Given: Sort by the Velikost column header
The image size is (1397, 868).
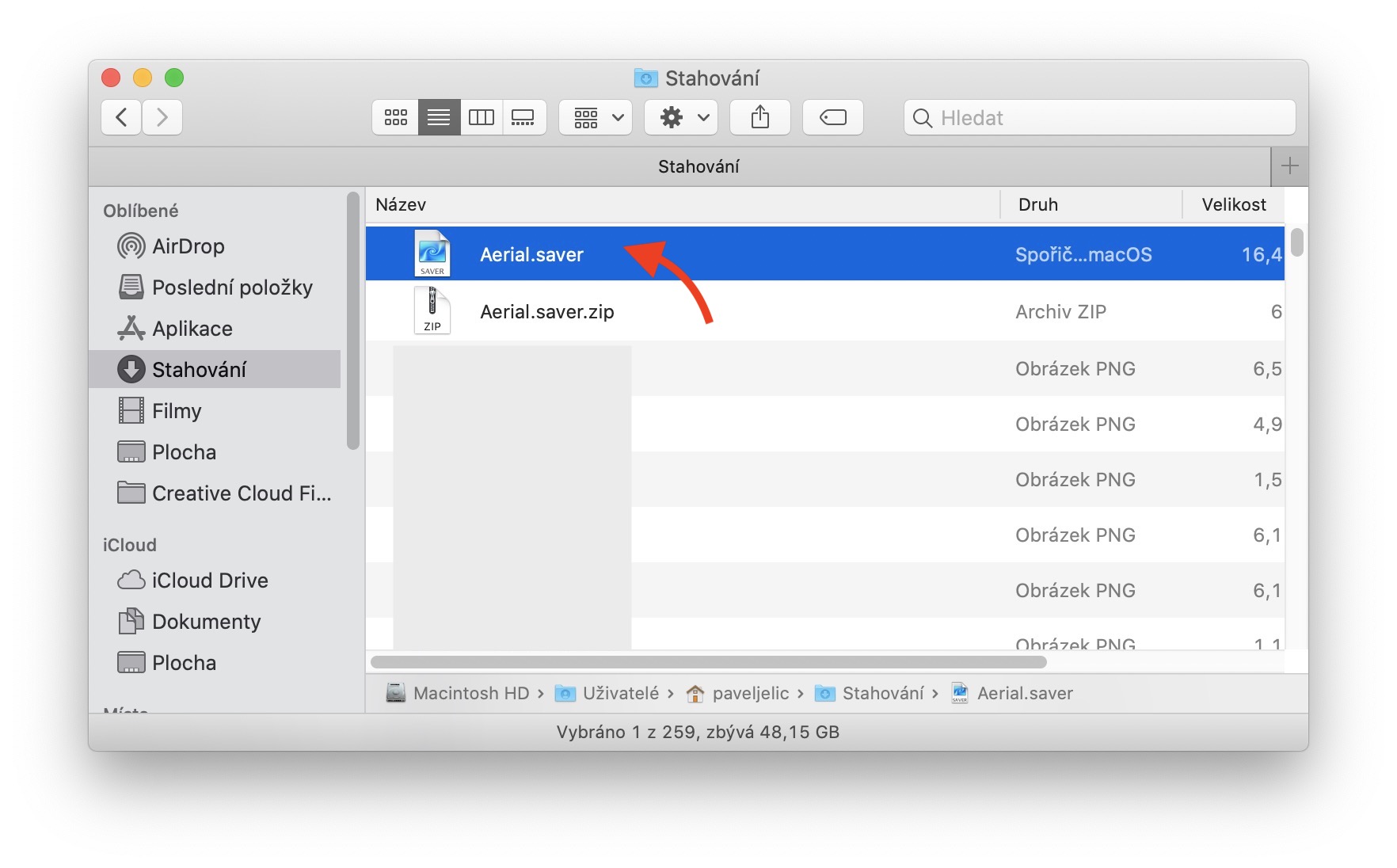Looking at the screenshot, I should coord(1233,204).
